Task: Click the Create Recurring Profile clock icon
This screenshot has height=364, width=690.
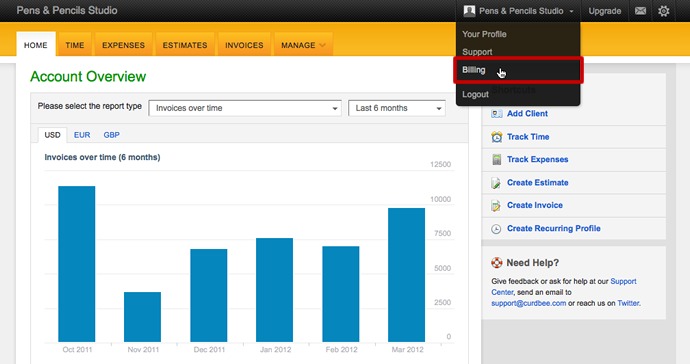Action: (x=496, y=228)
